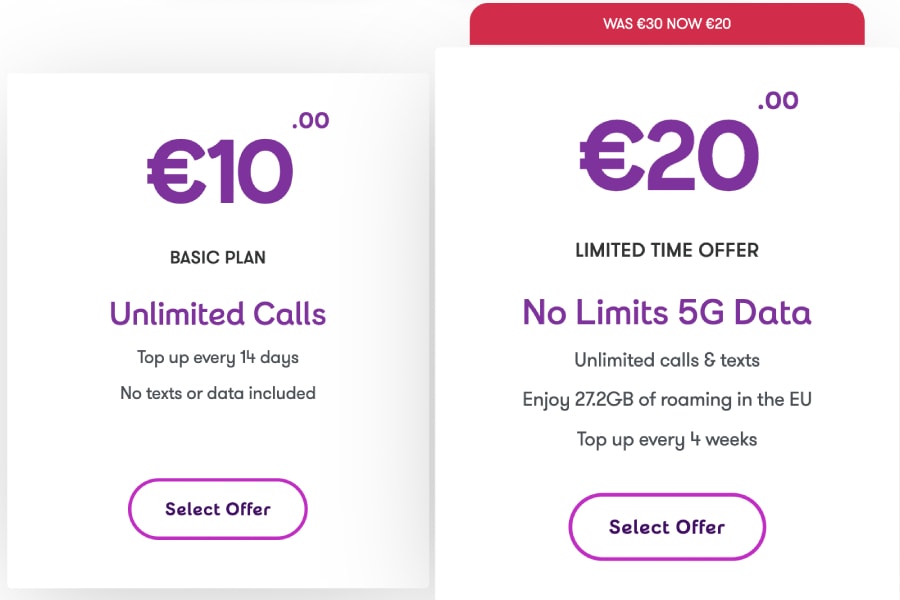Click Select Offer on the €20 plan
This screenshot has width=900, height=600.
(x=667, y=527)
